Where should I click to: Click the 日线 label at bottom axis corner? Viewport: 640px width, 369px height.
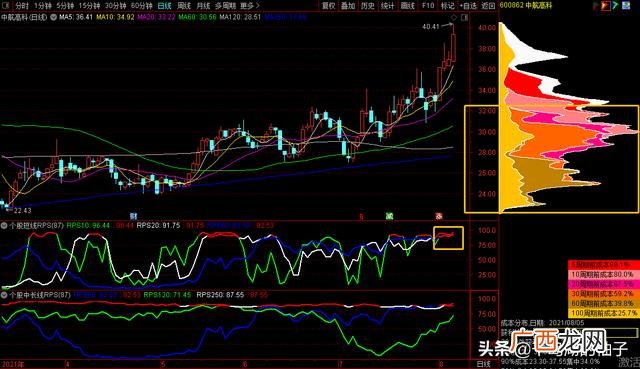coord(484,364)
